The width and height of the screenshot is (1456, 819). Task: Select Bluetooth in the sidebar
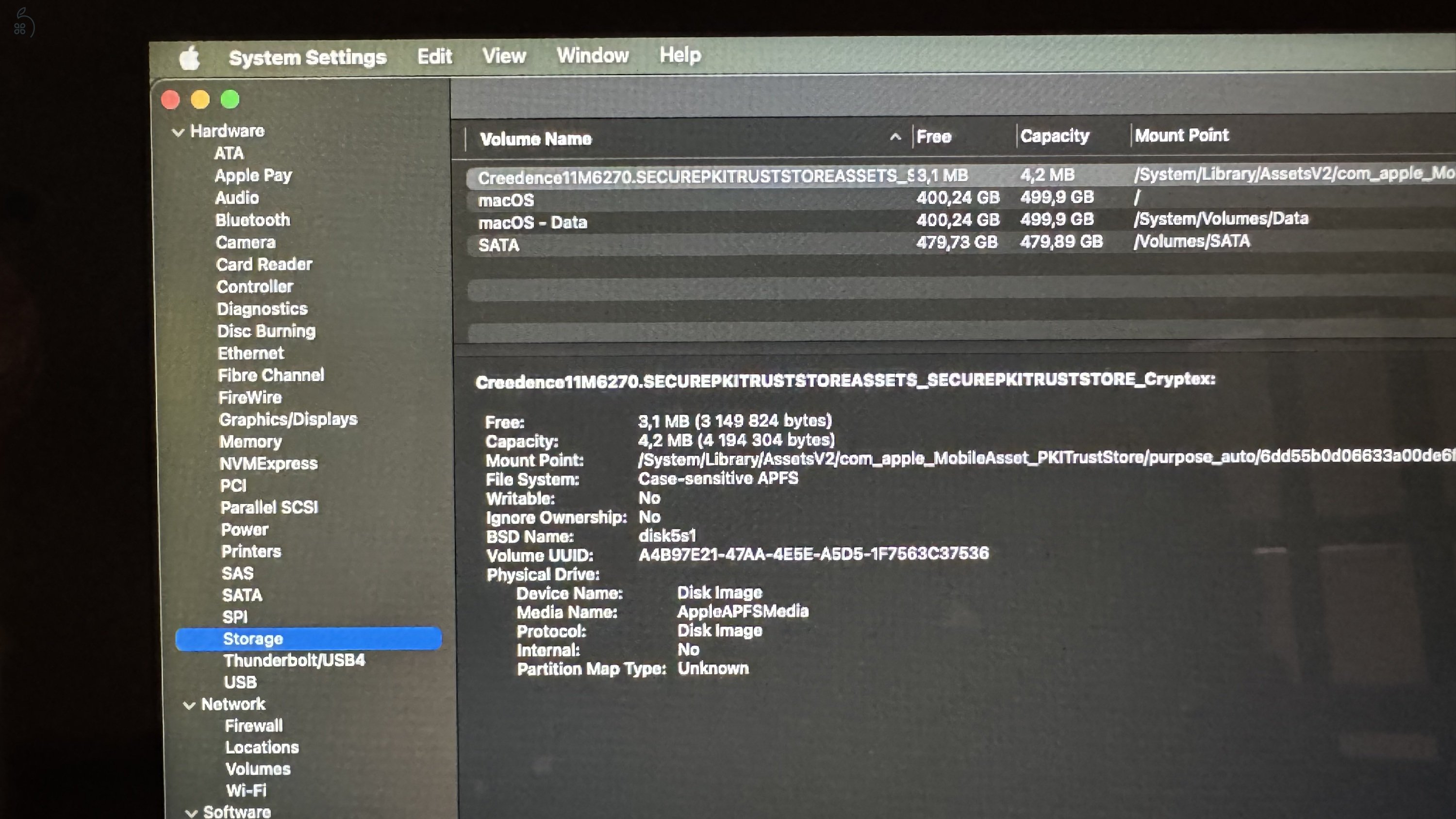pyautogui.click(x=253, y=220)
